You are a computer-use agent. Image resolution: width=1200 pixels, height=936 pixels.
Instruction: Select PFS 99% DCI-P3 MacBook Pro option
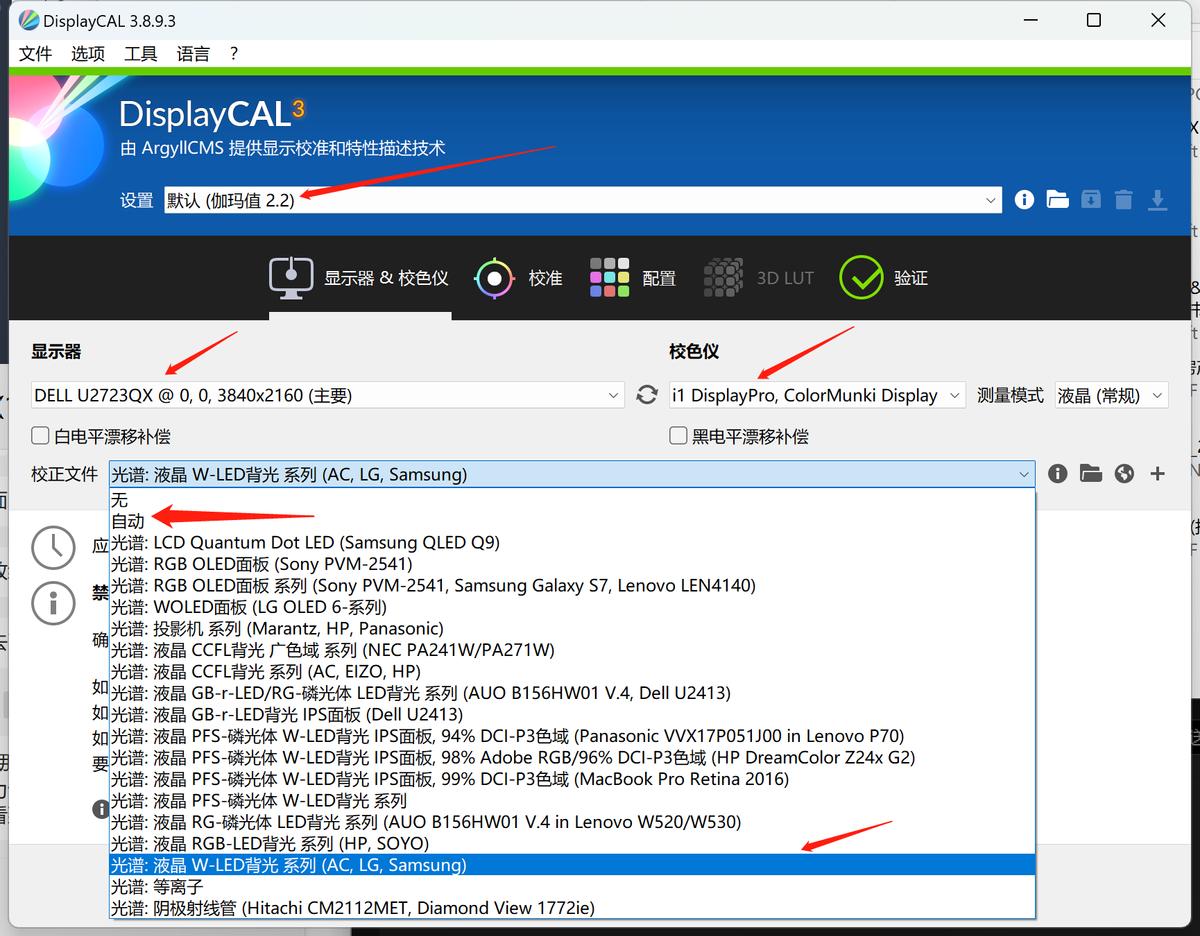[572, 779]
